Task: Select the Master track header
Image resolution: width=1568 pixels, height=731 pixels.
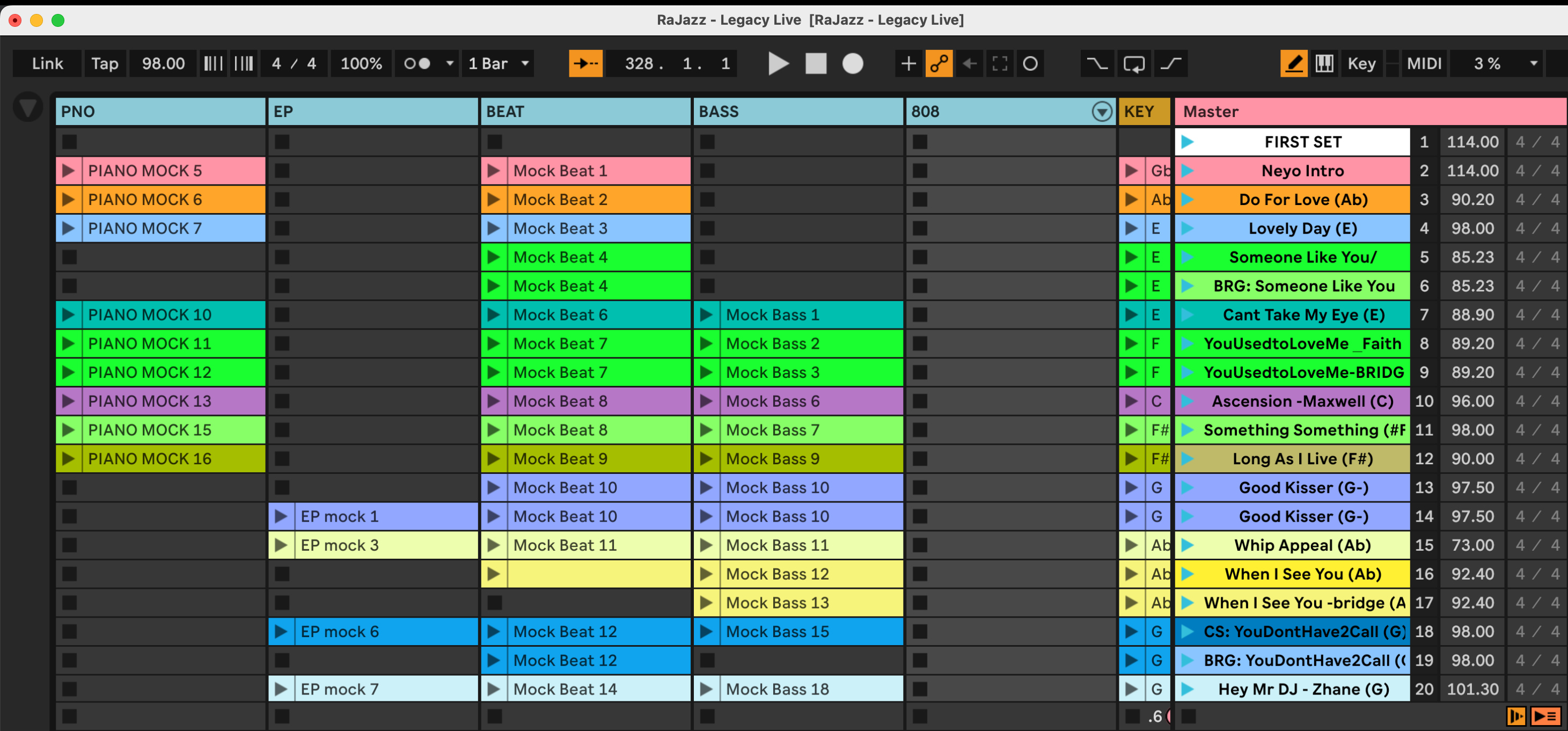Action: [1369, 112]
